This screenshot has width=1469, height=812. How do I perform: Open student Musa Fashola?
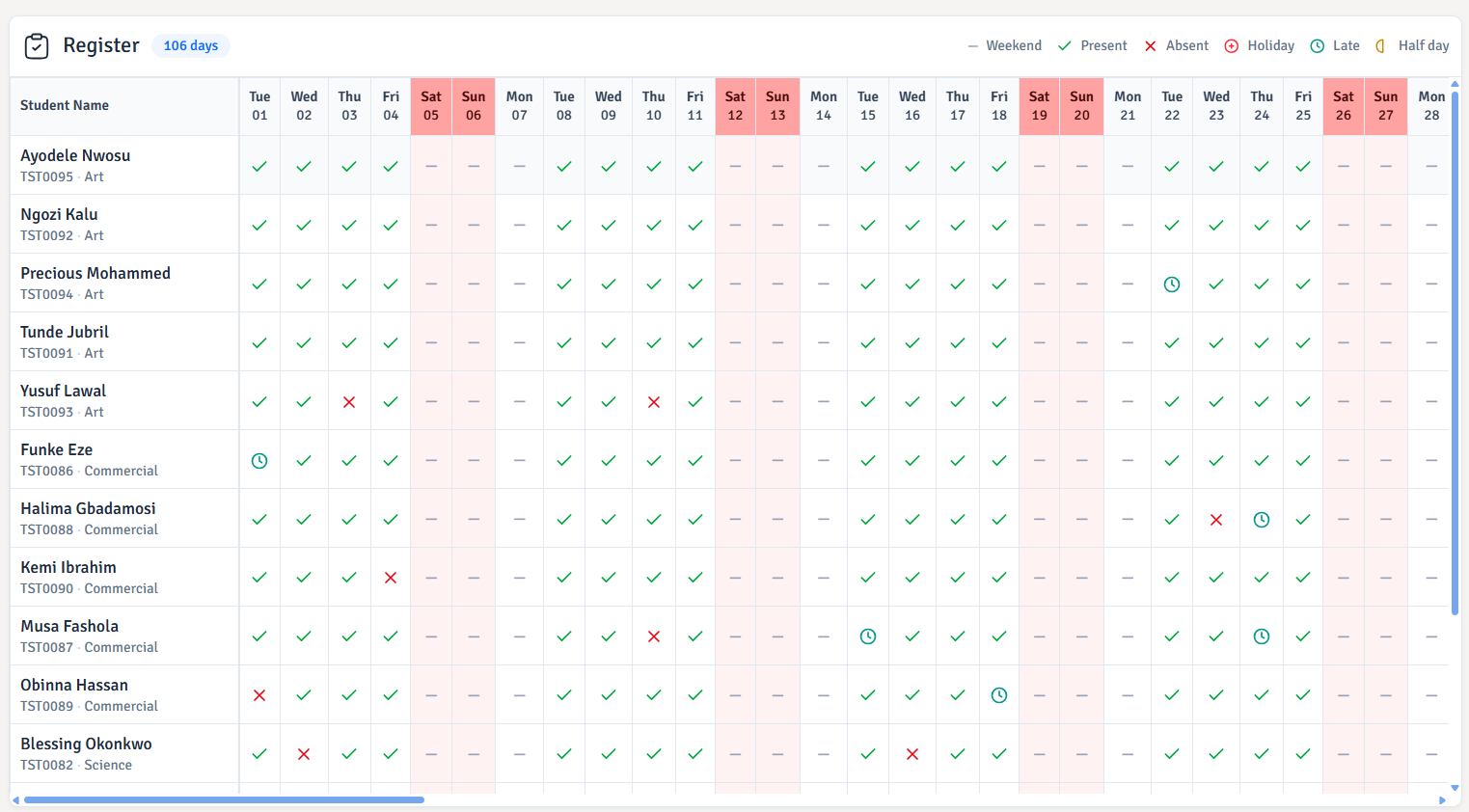[x=69, y=626]
